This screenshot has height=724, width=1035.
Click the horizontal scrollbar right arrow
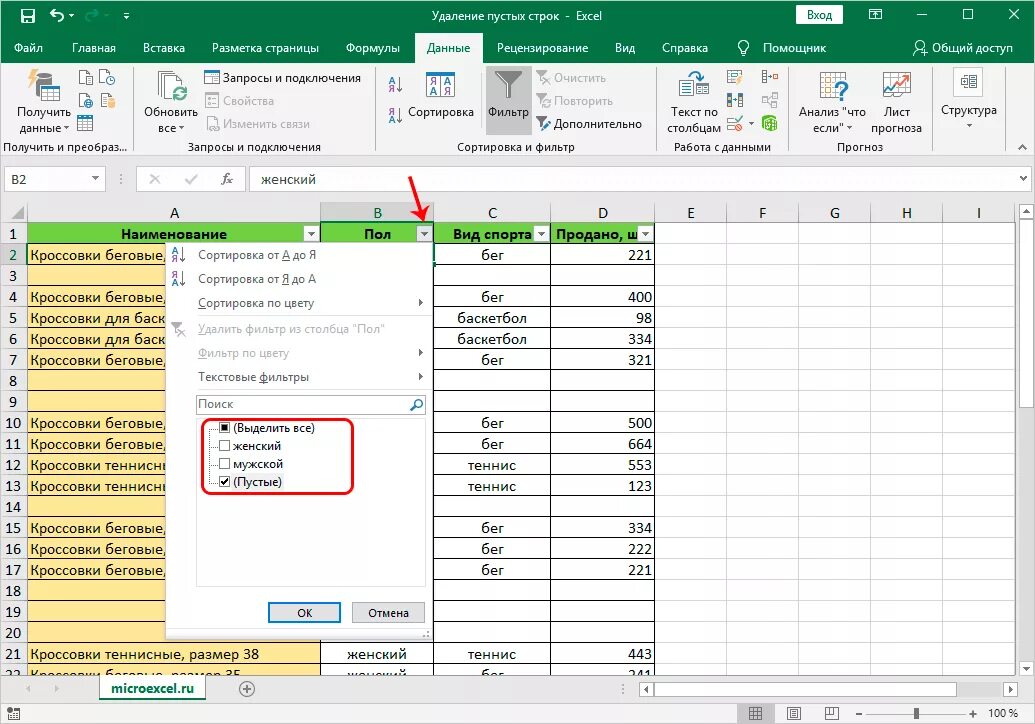click(x=1010, y=689)
